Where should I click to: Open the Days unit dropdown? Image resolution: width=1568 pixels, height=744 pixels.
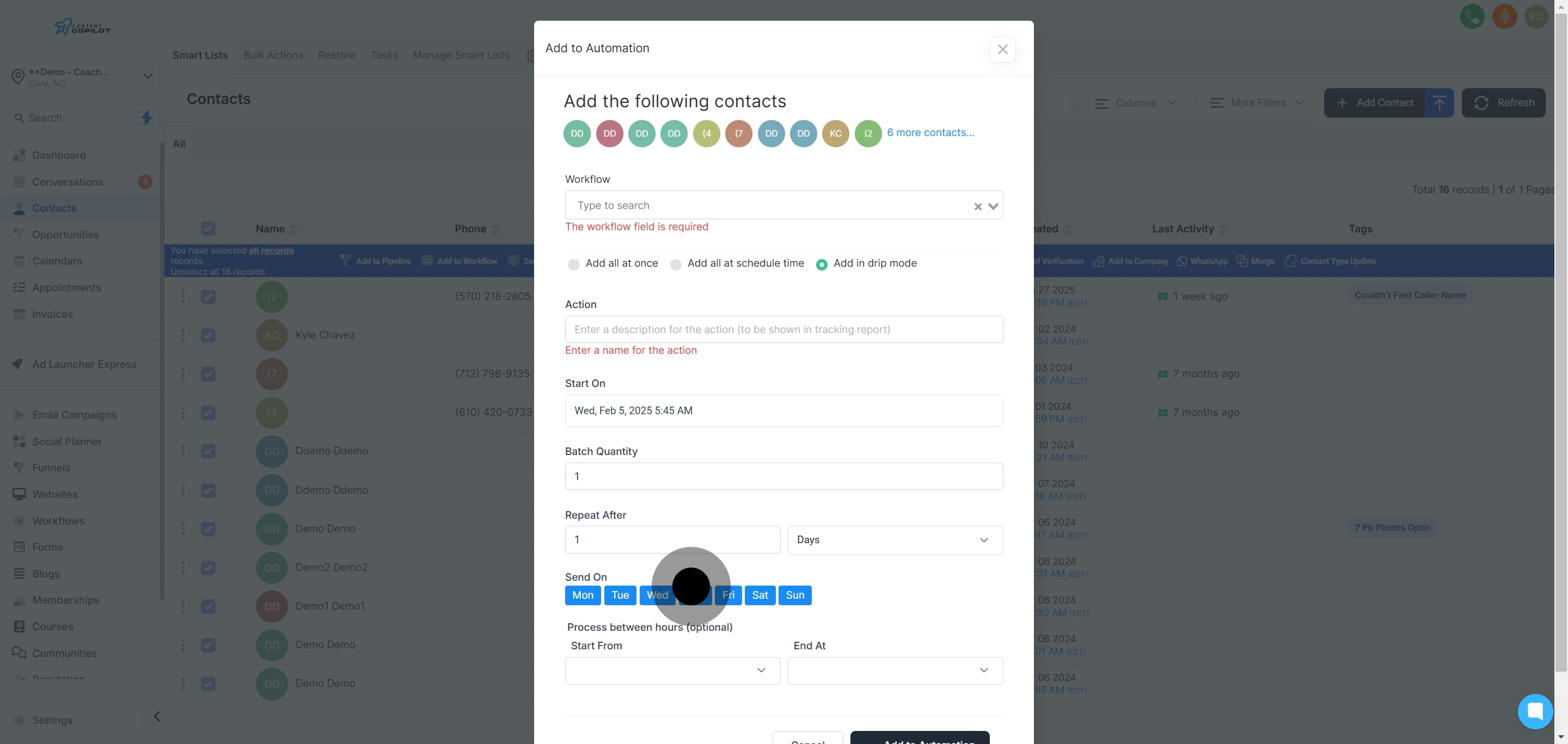pyautogui.click(x=895, y=539)
